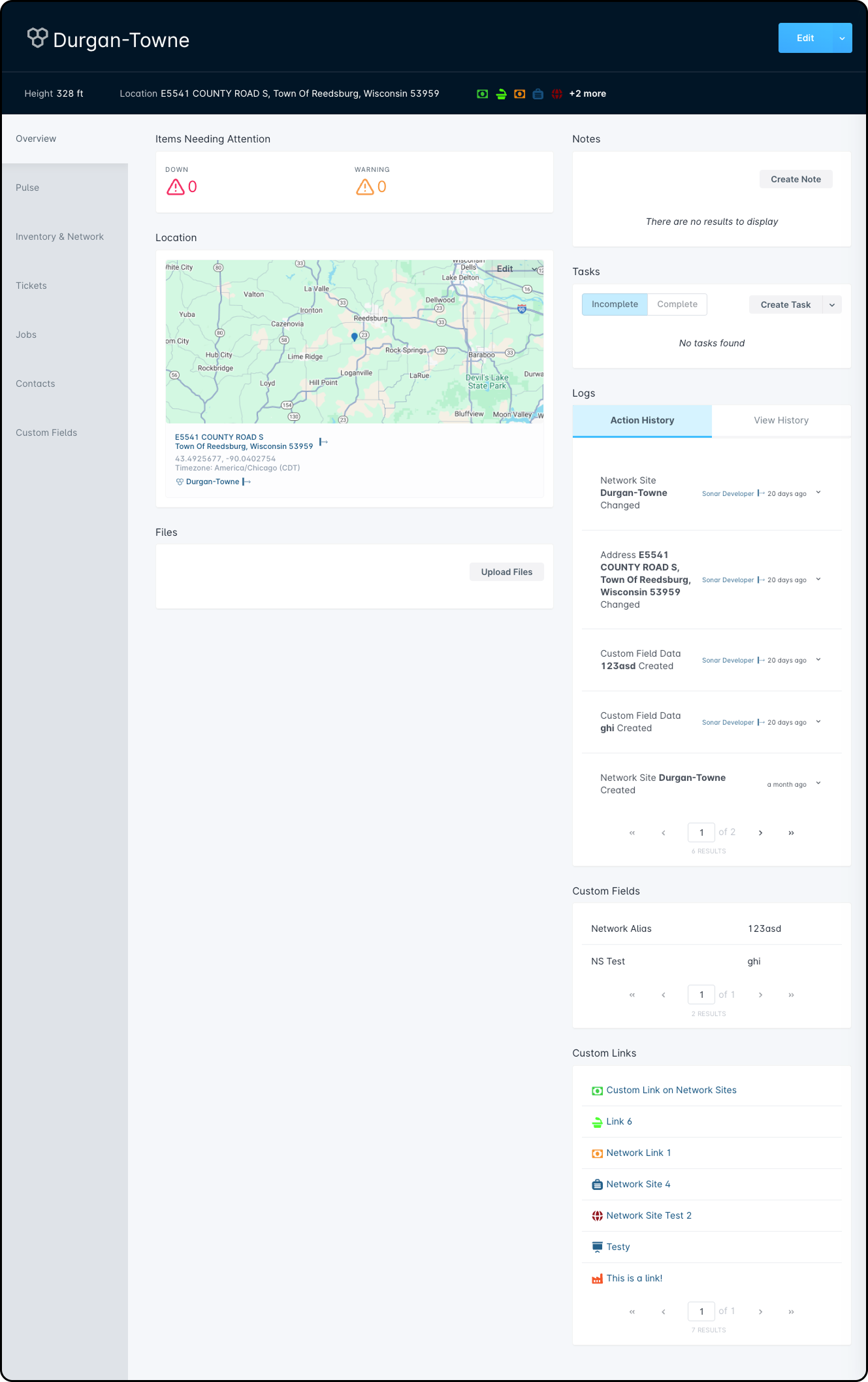Screen dimensions: 868x1382
Task: Select the Action History tab
Action: click(642, 421)
